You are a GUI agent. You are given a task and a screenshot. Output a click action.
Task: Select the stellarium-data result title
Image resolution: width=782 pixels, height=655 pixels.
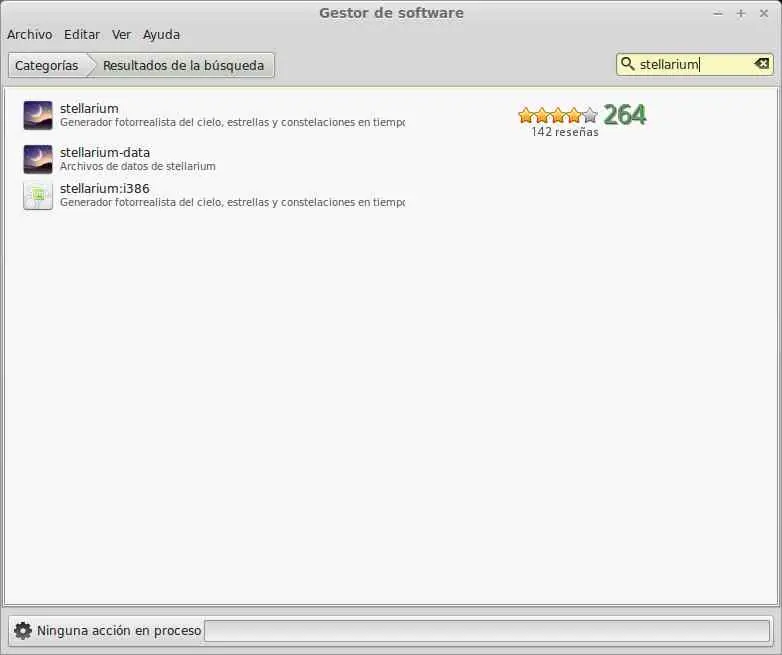[x=105, y=152]
